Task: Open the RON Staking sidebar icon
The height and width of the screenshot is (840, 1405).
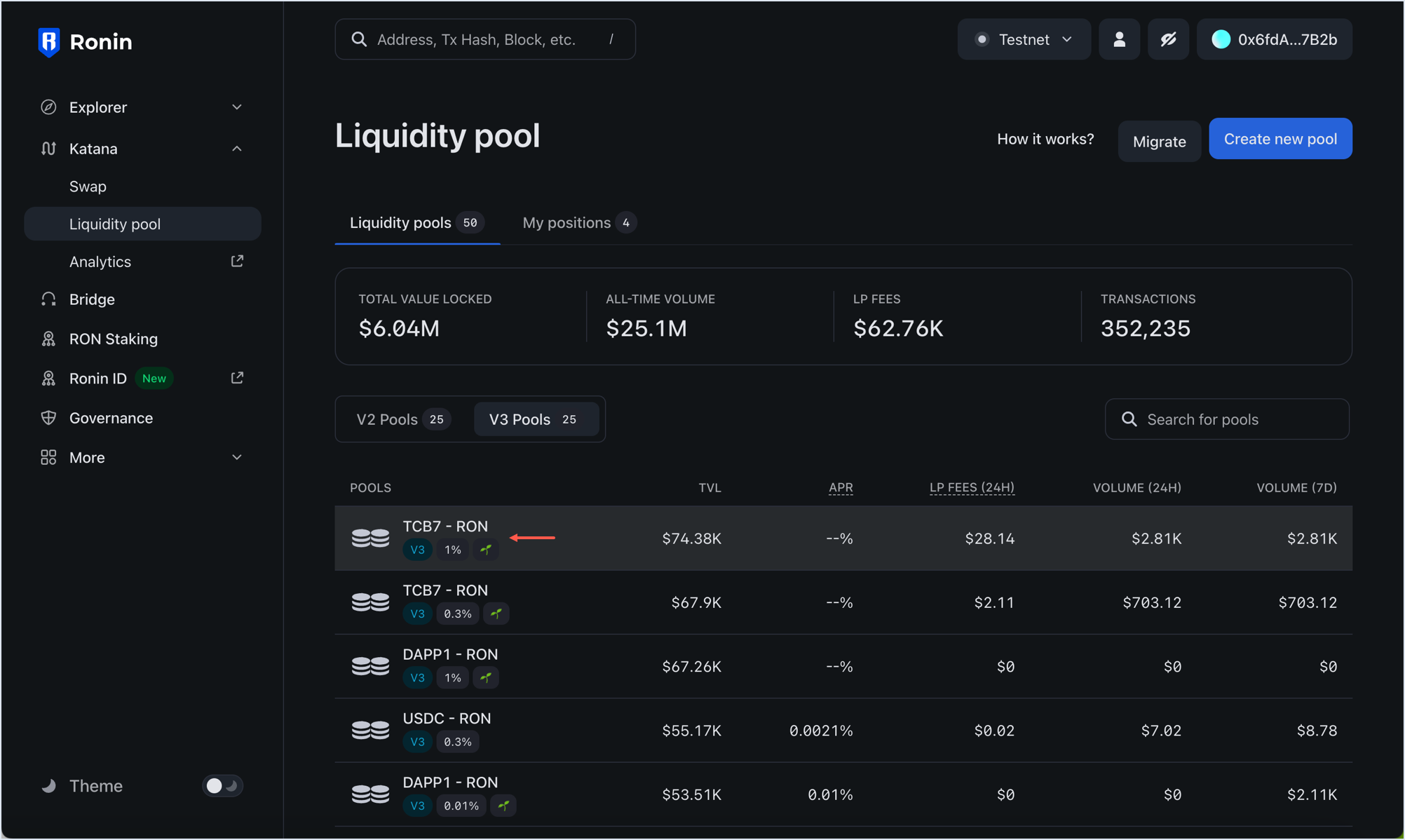Action: click(48, 339)
